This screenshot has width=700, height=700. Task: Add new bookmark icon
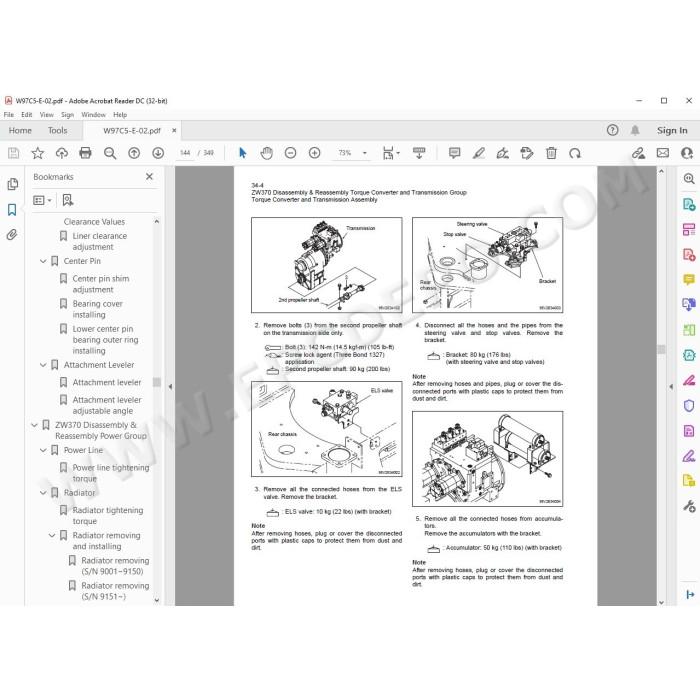point(68,200)
